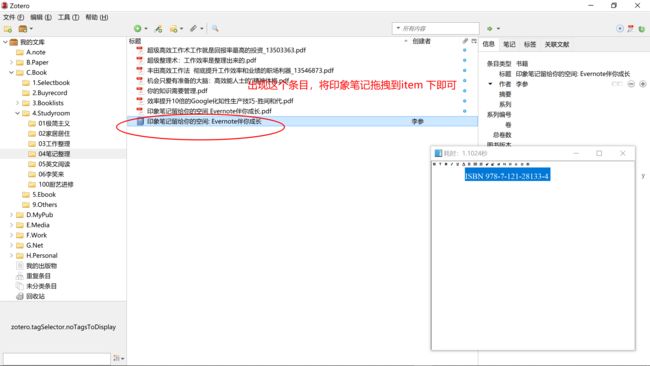650x366 pixels.
Task: Open the New Library box icon
Action: pos(23,29)
